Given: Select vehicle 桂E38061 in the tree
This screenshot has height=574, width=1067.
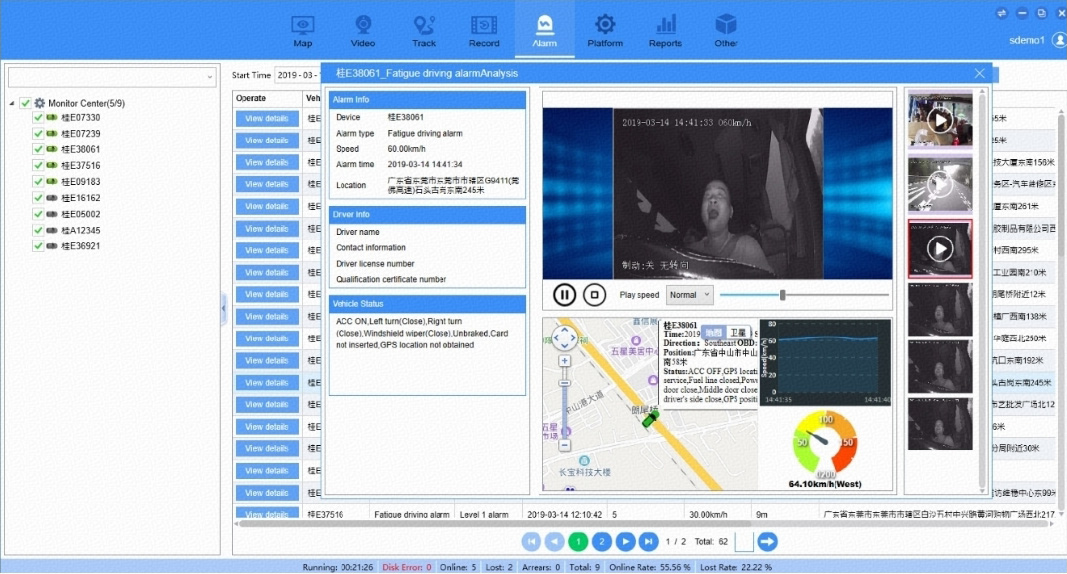Looking at the screenshot, I should [x=80, y=149].
